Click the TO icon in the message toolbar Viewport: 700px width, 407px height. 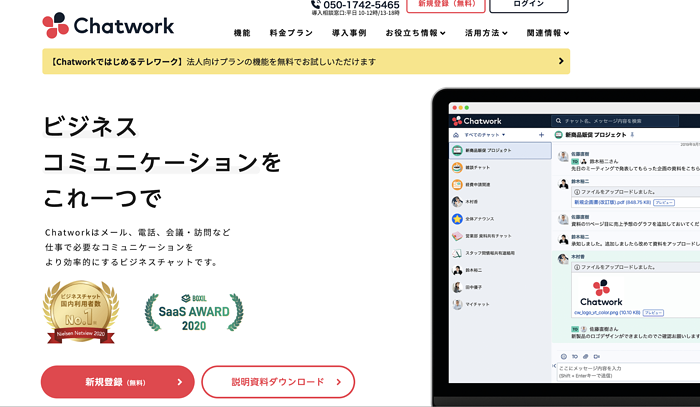click(574, 356)
